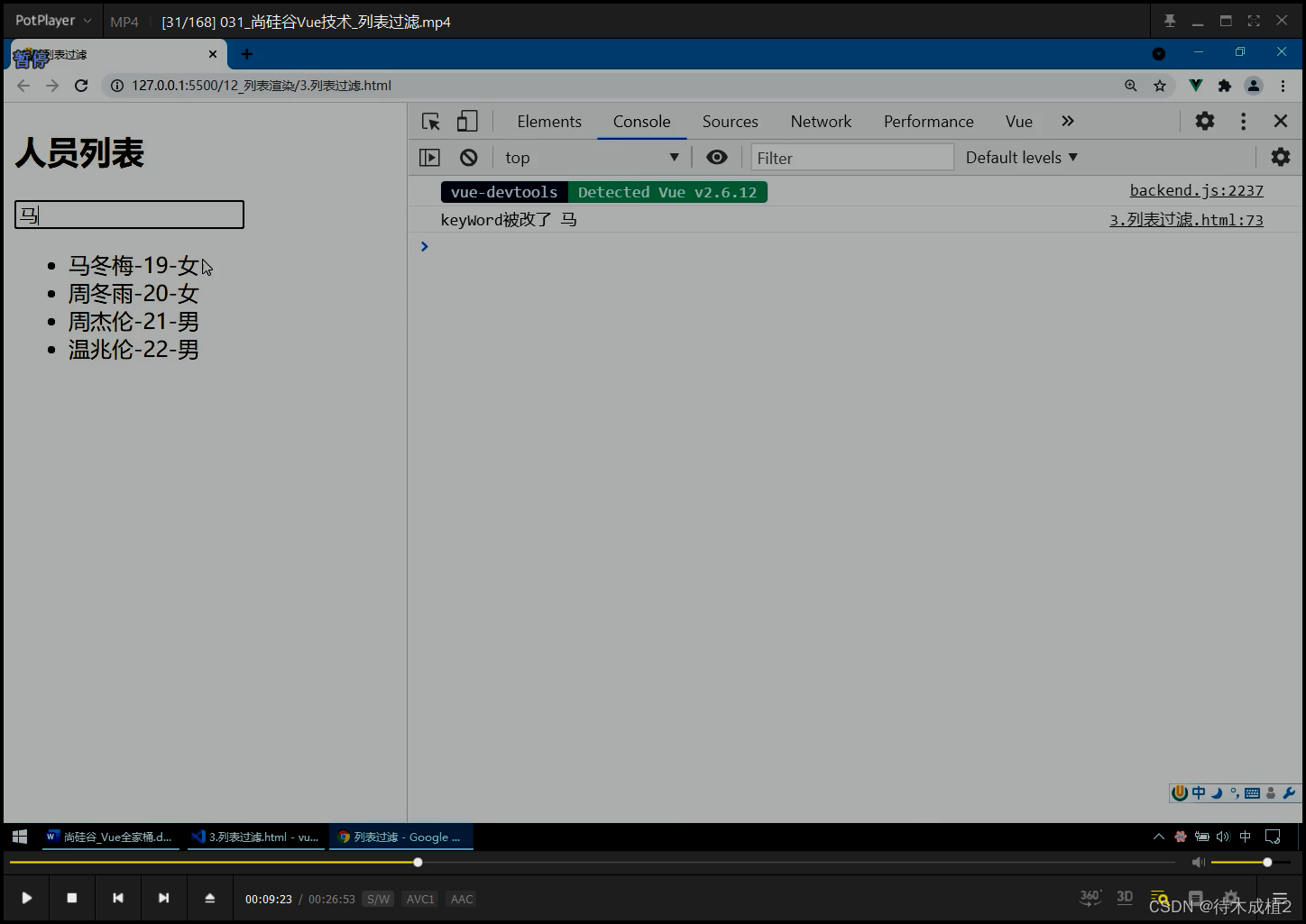
Task: Expand more DevTools tabs chevron
Action: pos(1068,121)
